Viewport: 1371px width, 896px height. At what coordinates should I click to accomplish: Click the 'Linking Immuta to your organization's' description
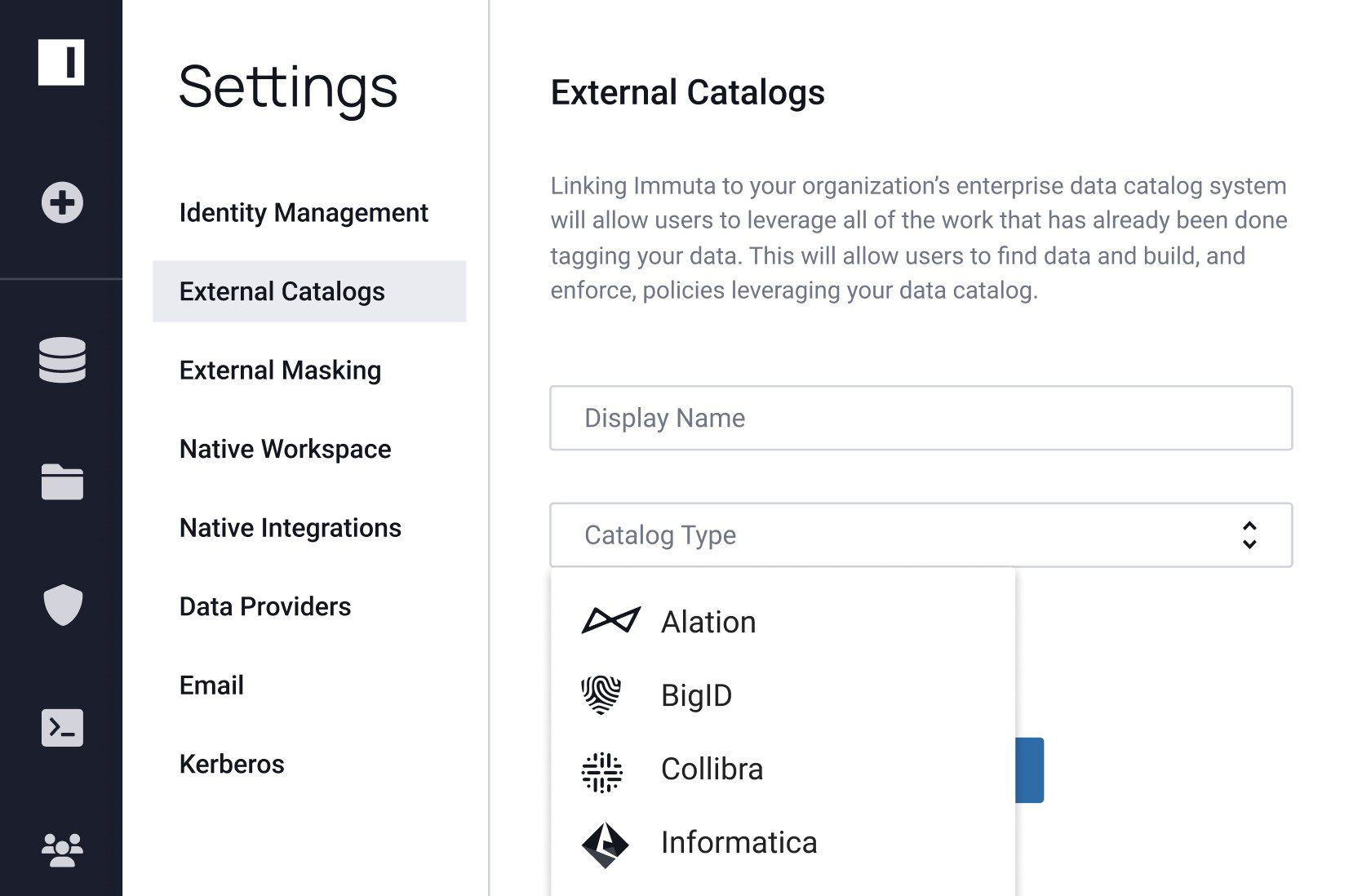919,237
